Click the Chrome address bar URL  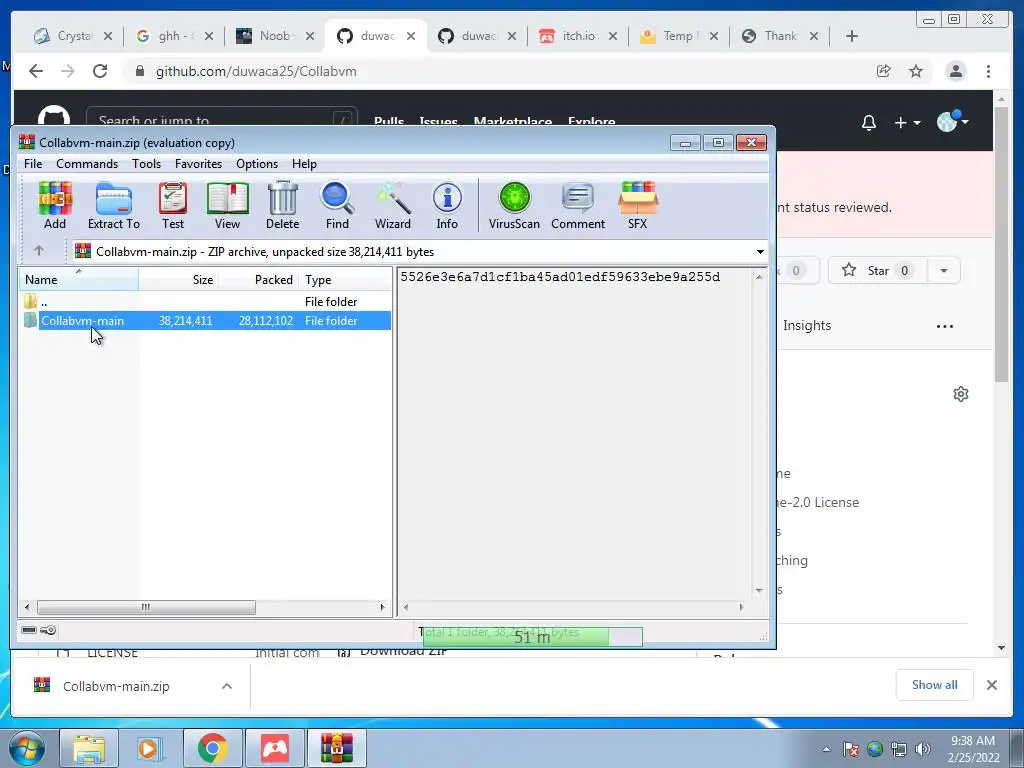tap(256, 71)
